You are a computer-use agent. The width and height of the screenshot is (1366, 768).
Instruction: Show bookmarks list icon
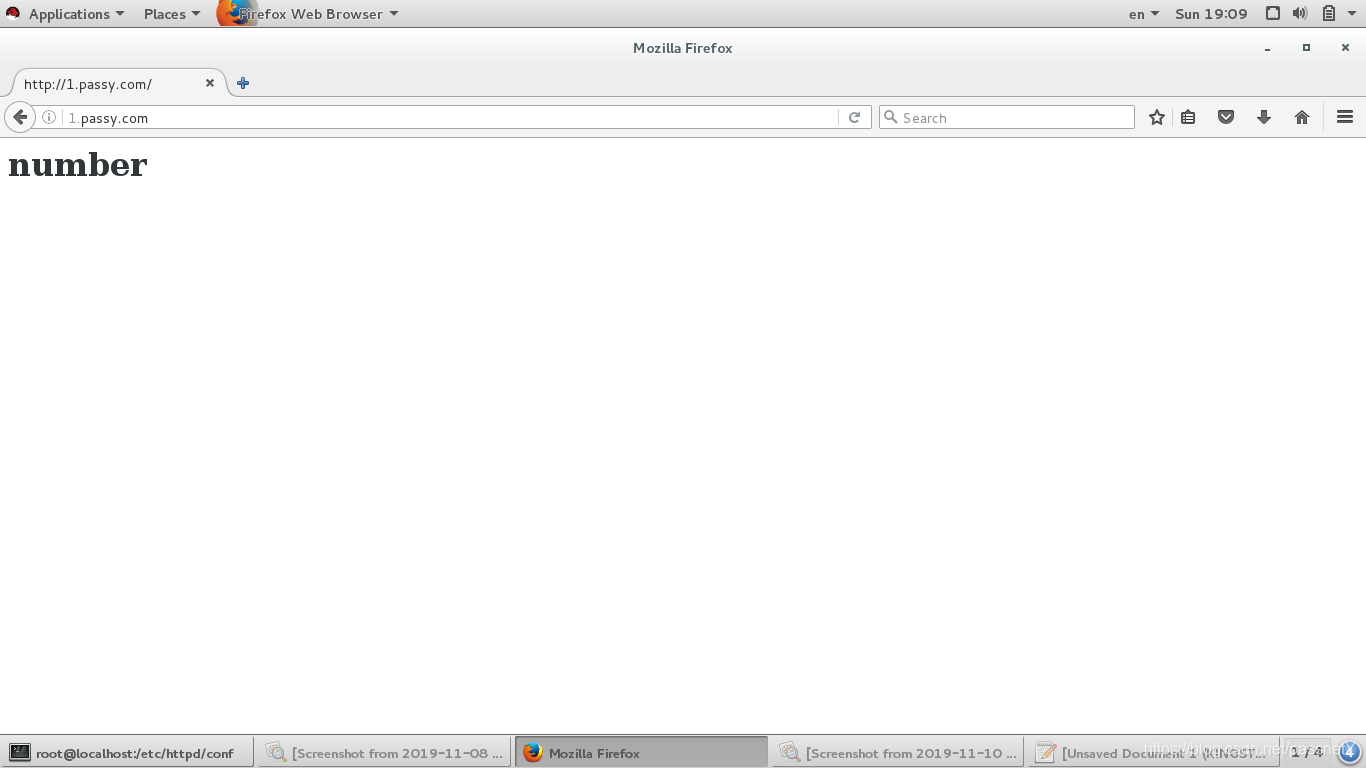point(1188,117)
